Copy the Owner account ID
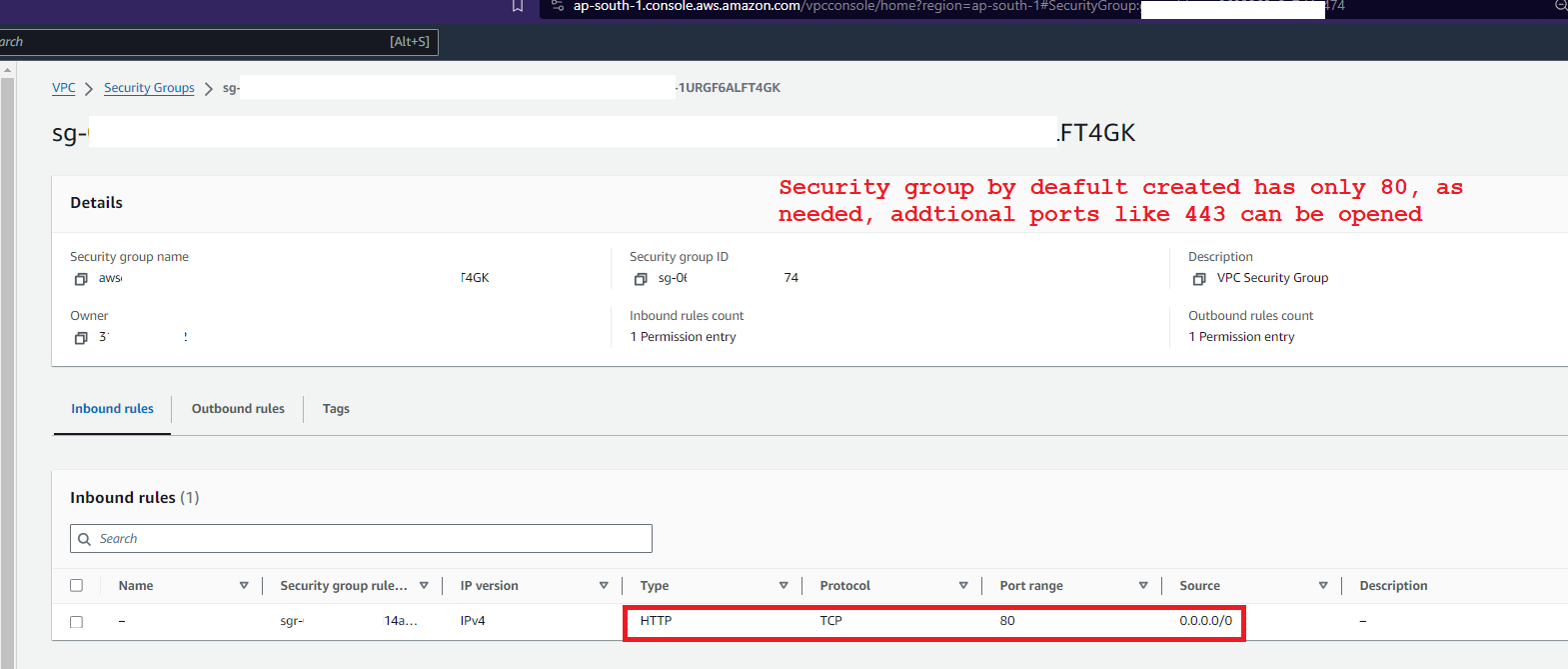 [x=81, y=338]
